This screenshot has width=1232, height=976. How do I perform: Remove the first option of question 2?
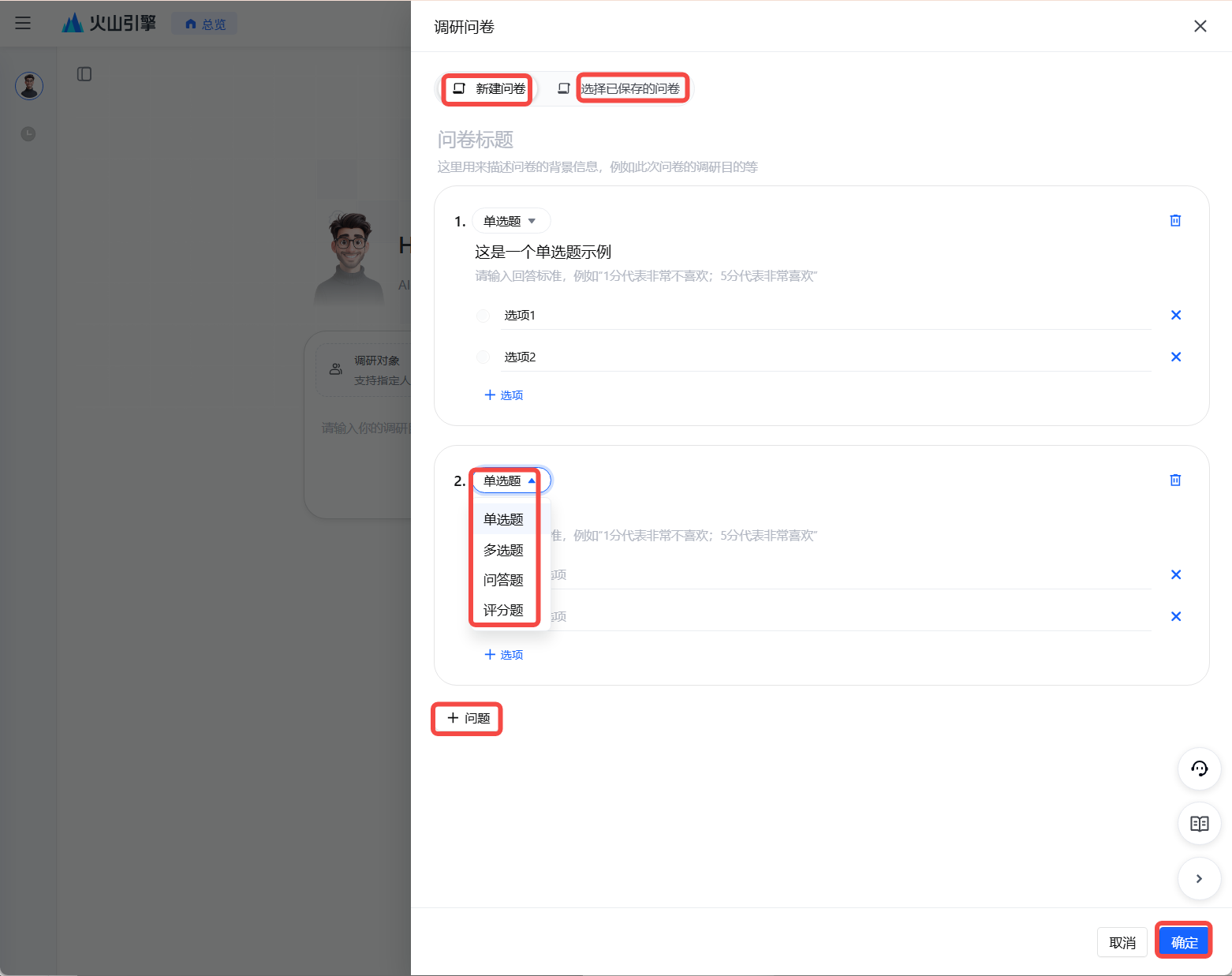[x=1176, y=575]
